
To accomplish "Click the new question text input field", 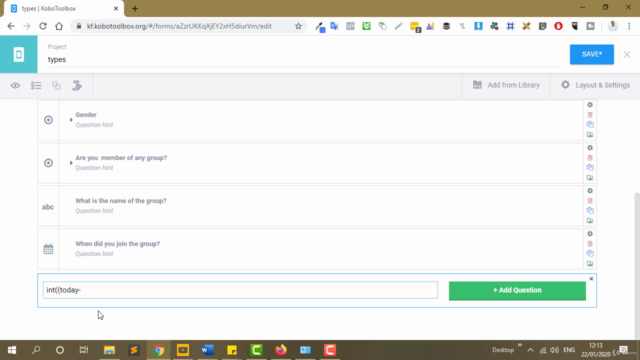I will click(x=240, y=290).
